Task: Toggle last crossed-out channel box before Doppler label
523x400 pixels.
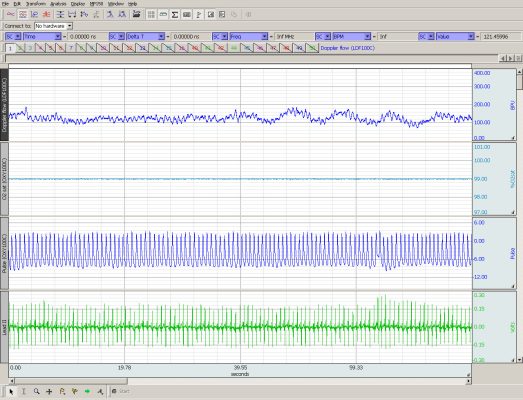Action: click(x=312, y=48)
